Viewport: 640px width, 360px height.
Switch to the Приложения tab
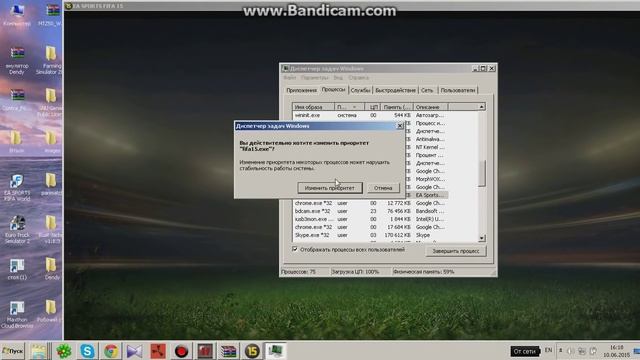pos(301,90)
